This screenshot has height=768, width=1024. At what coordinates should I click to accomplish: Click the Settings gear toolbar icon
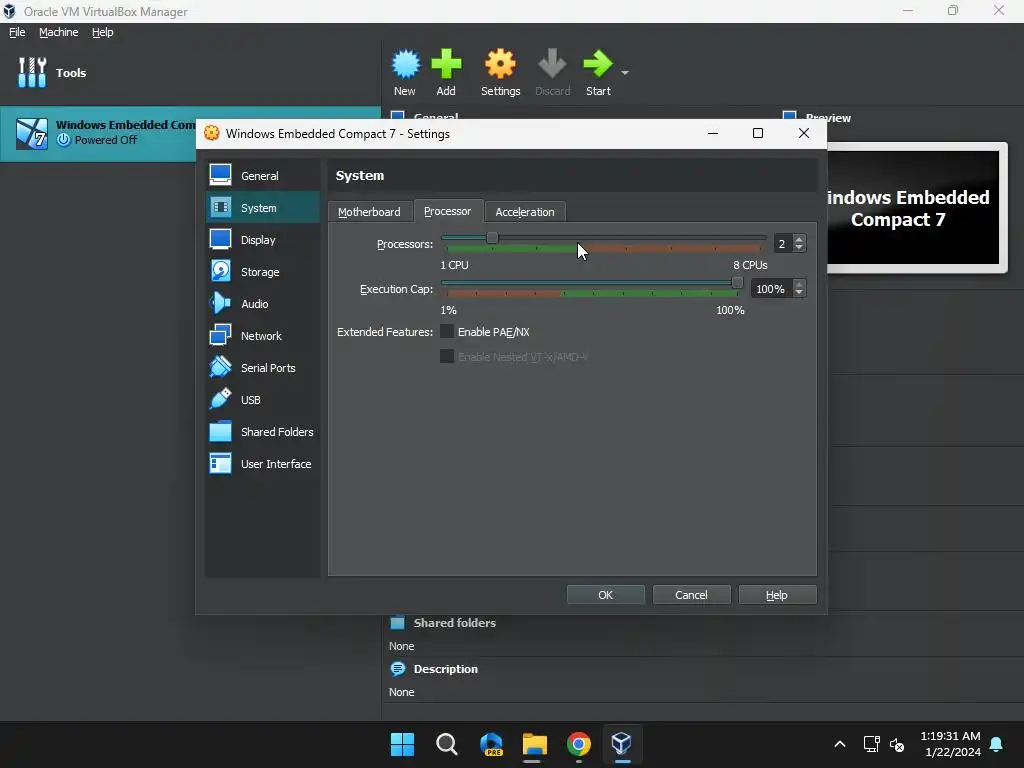tap(500, 64)
